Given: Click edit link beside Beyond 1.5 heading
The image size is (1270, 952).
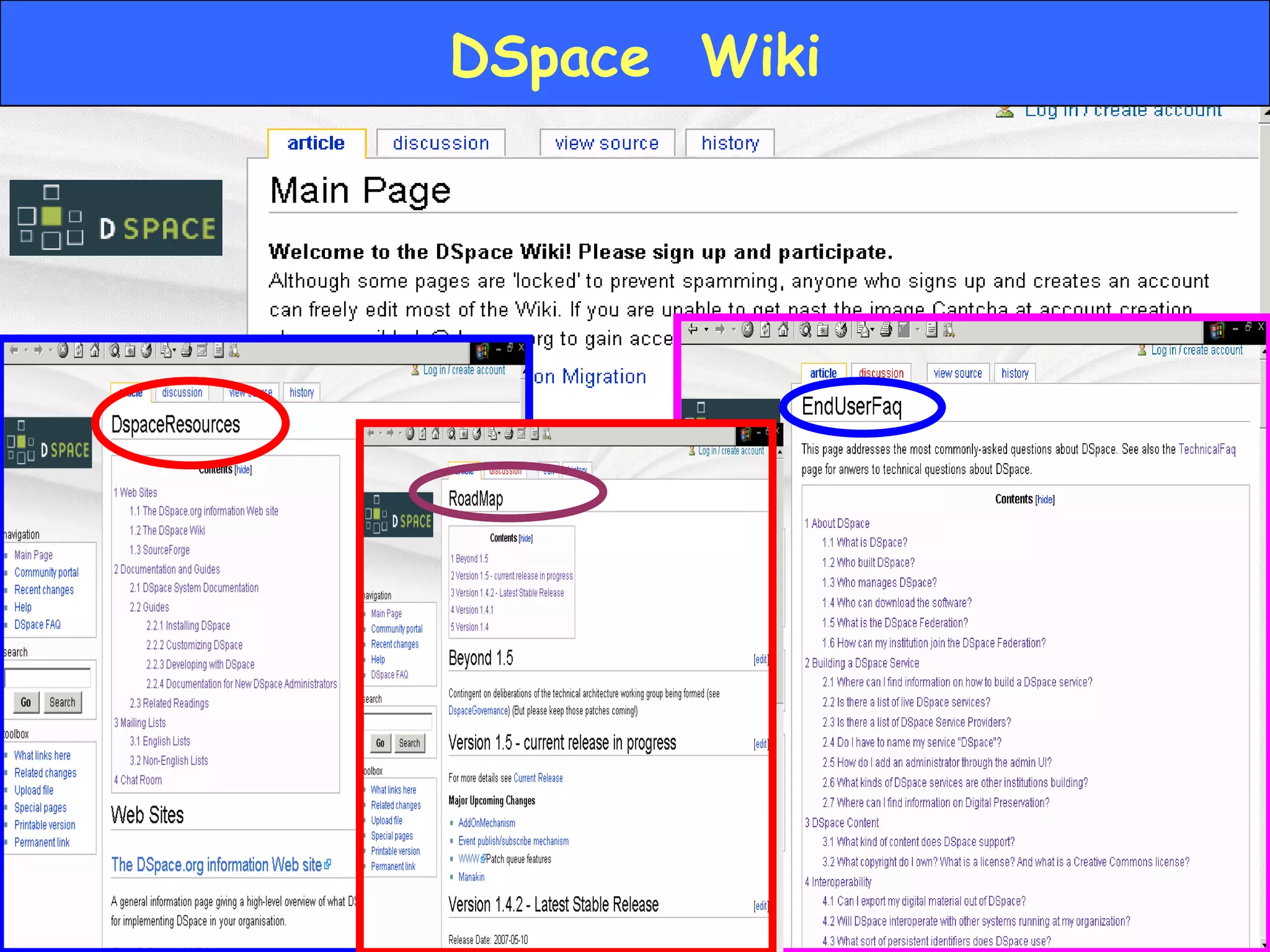Looking at the screenshot, I should 760,659.
